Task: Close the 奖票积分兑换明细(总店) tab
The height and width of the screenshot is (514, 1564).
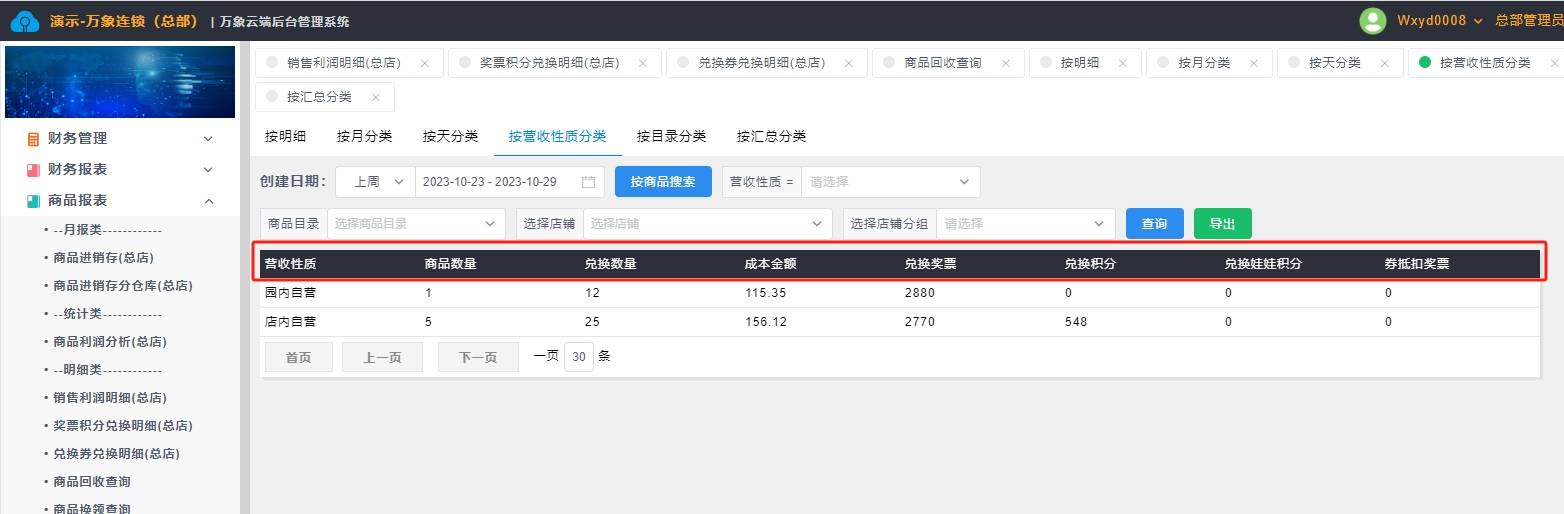Action: tap(643, 63)
